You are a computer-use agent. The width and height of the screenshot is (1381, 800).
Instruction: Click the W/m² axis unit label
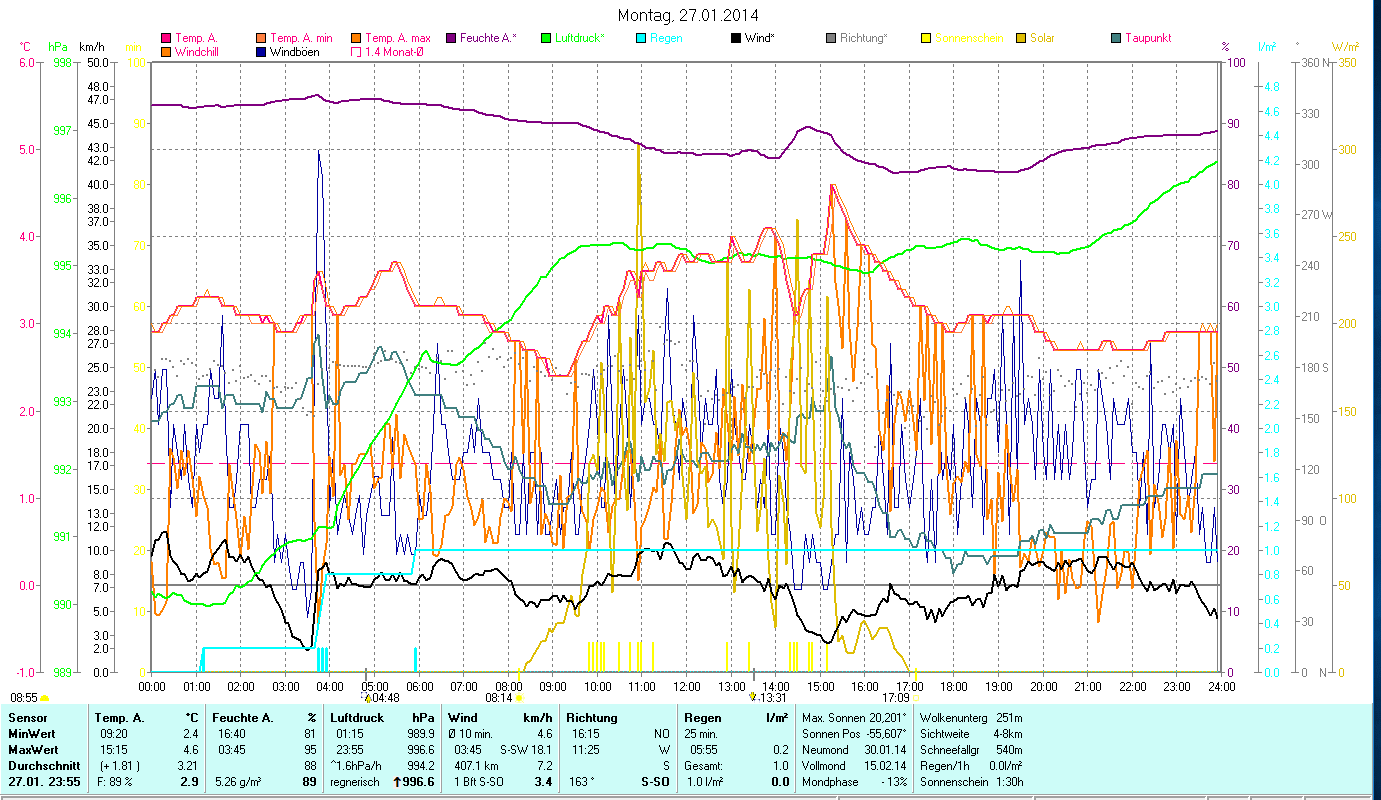click(1345, 47)
